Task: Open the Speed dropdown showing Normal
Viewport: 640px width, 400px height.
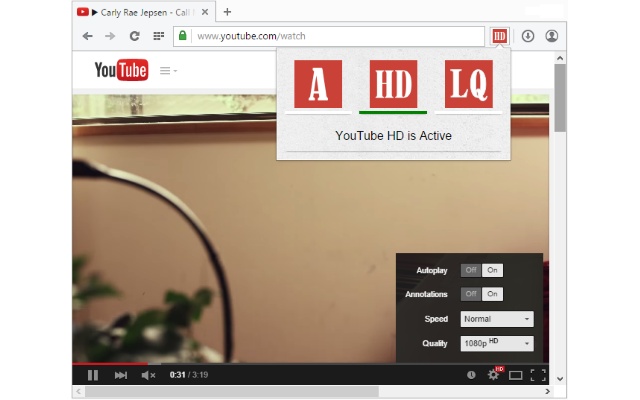Action: point(497,319)
